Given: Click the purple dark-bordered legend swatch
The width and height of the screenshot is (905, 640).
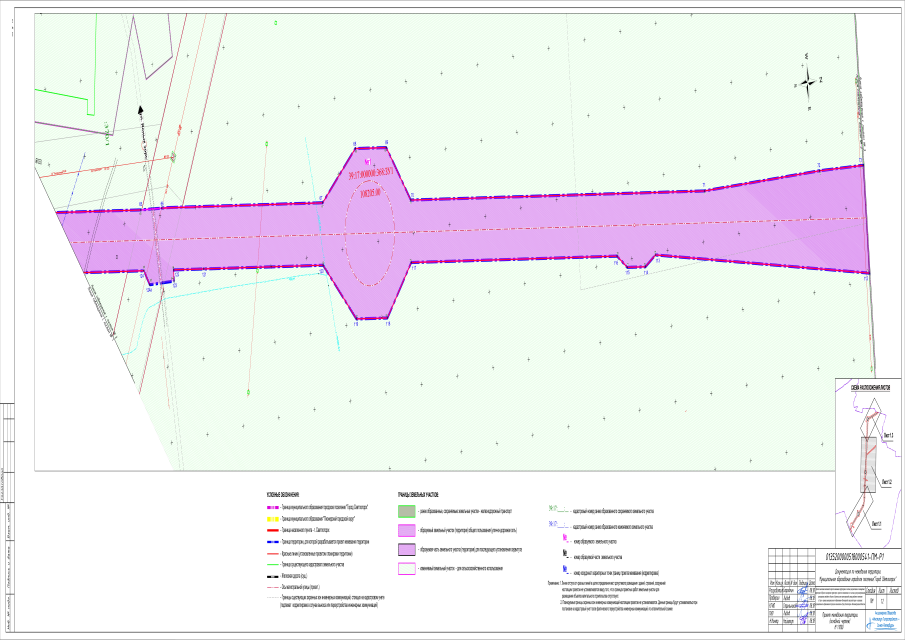Looking at the screenshot, I should tap(408, 549).
